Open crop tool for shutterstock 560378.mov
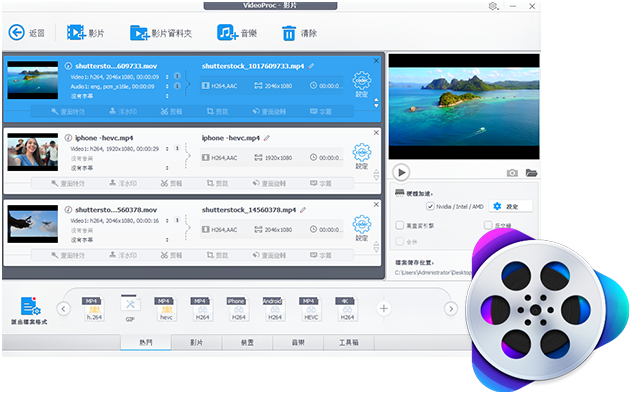 (x=217, y=255)
